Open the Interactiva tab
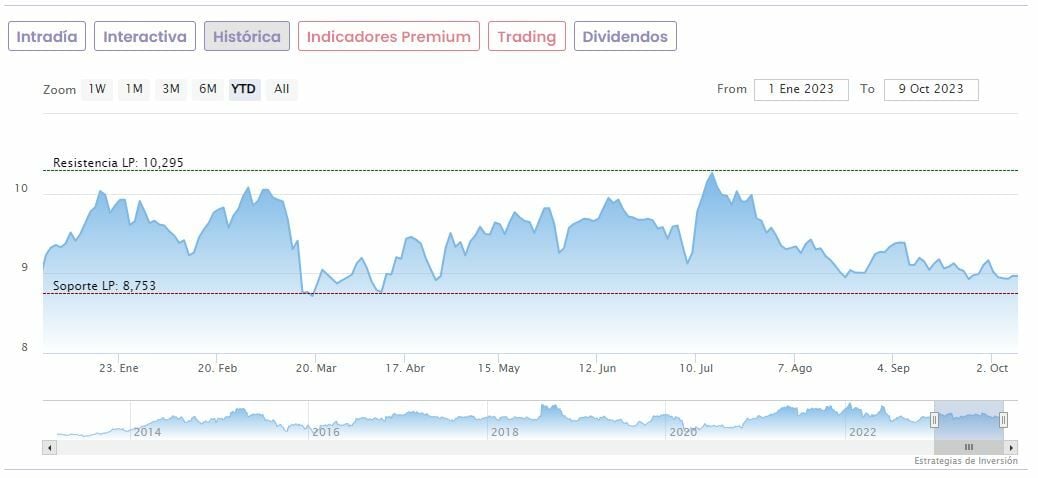The image size is (1038, 478). point(145,37)
